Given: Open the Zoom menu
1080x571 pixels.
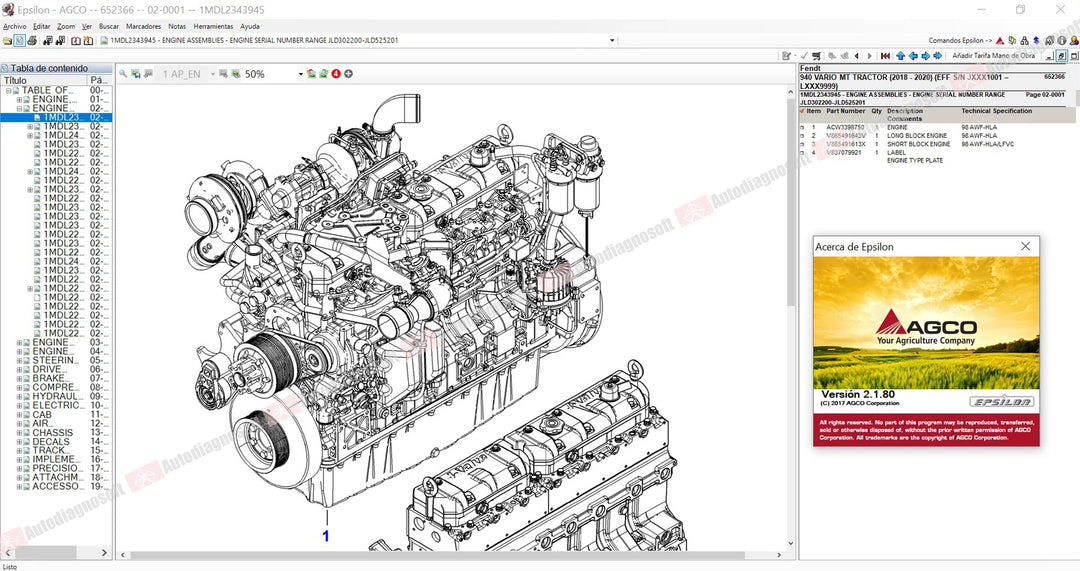Looking at the screenshot, I should coord(66,26).
